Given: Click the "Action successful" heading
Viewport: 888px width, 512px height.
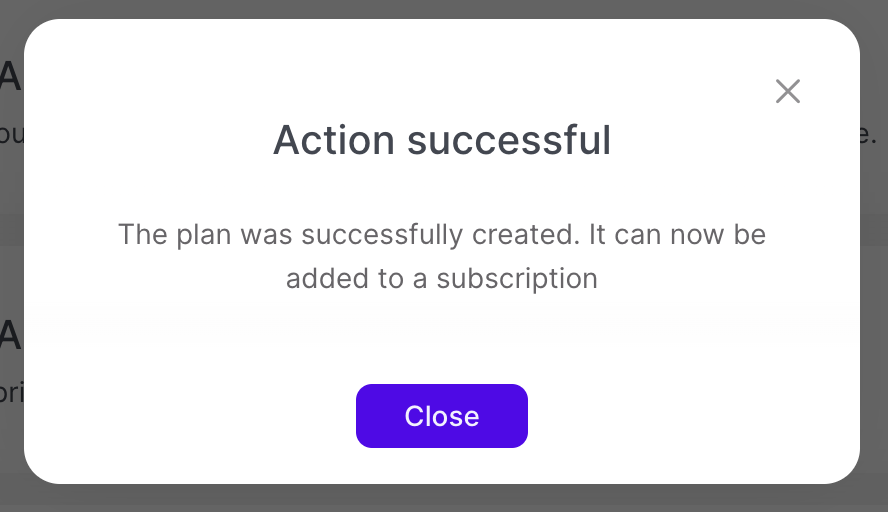Looking at the screenshot, I should [442, 141].
